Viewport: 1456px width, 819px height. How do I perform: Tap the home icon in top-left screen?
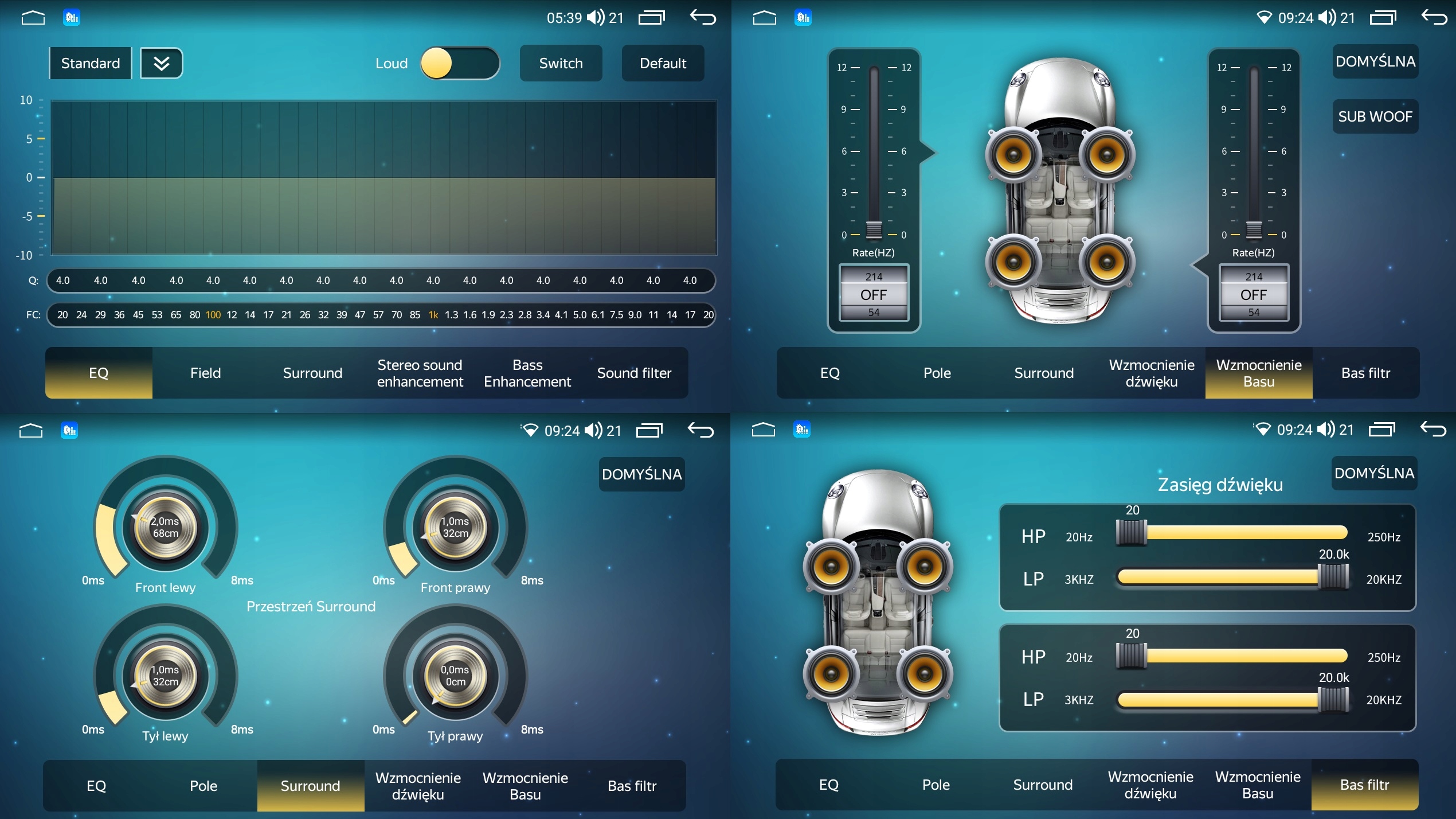(33, 18)
